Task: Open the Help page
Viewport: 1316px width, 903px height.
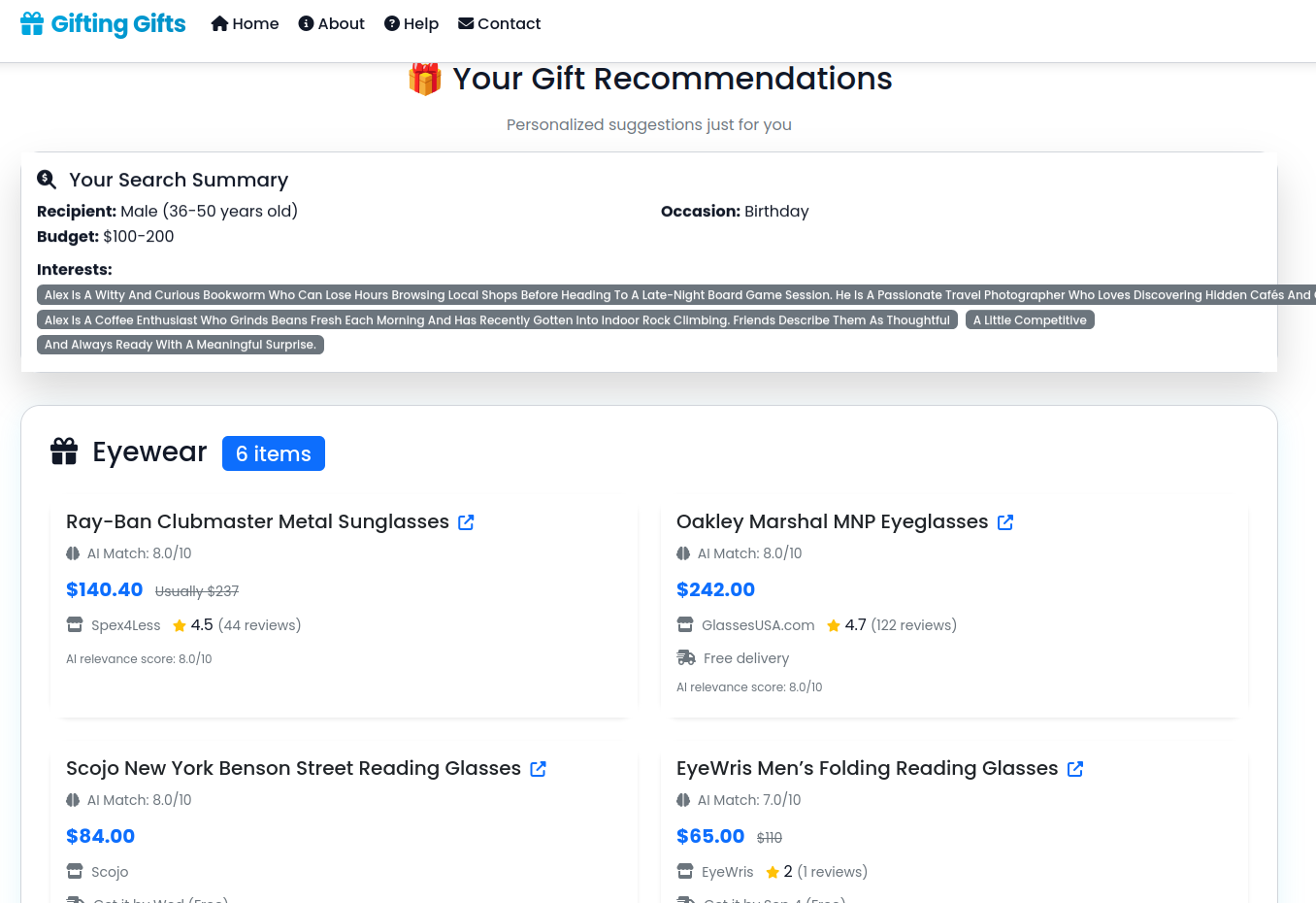Action: point(411,23)
